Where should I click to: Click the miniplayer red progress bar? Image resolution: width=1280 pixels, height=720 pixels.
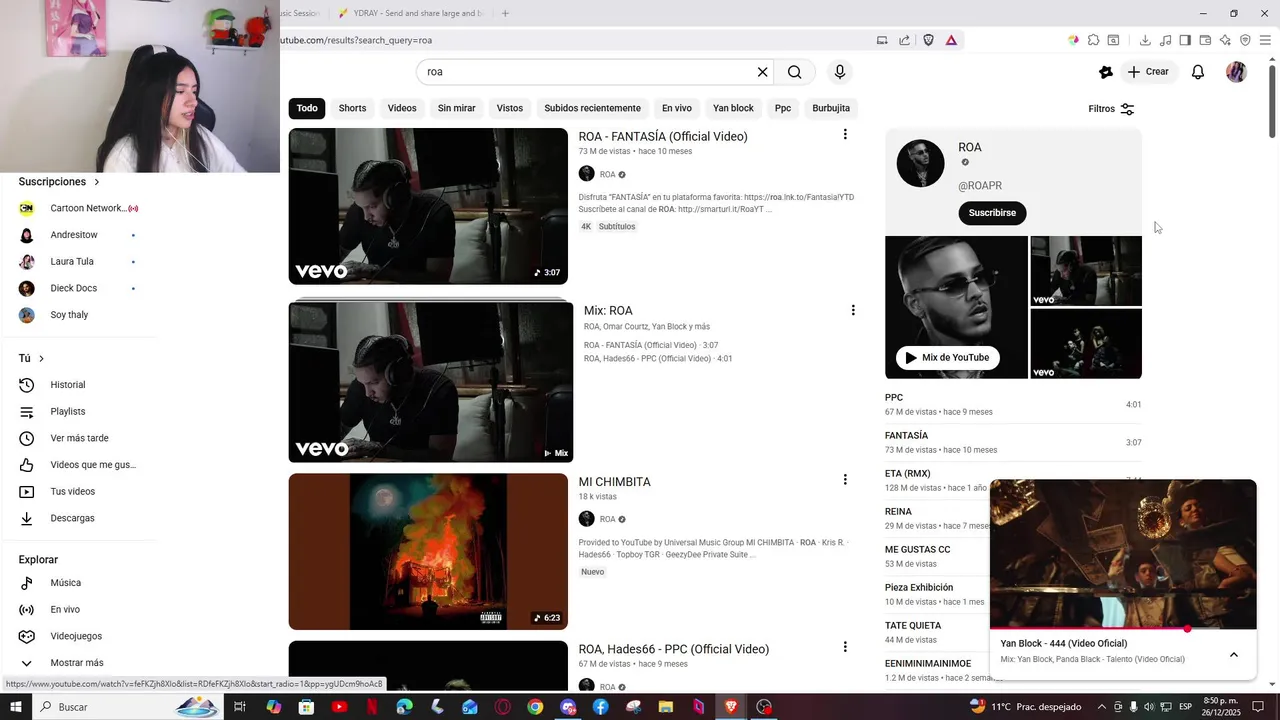pyautogui.click(x=1123, y=629)
